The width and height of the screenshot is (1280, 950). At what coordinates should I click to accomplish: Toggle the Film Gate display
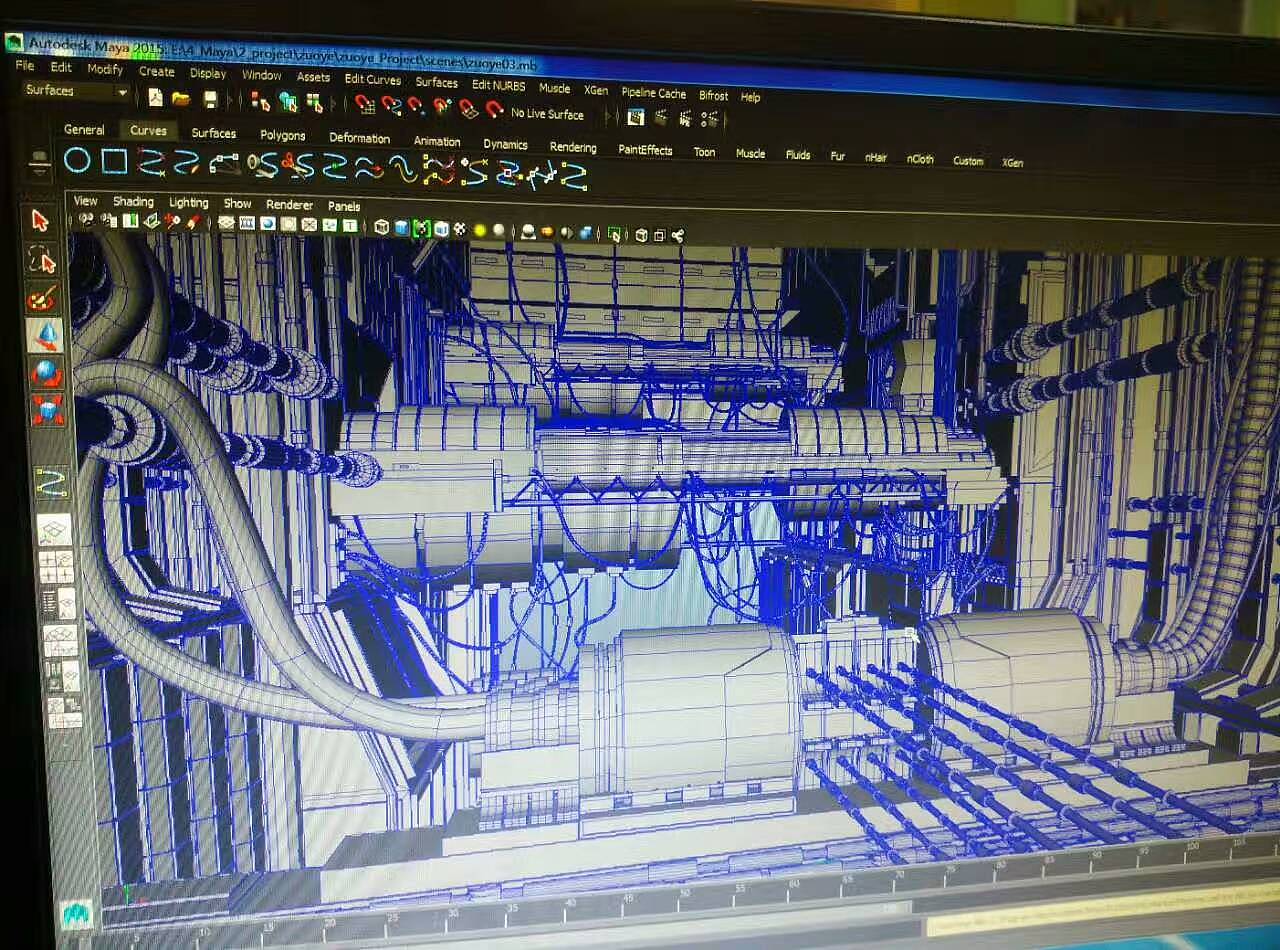tap(247, 224)
